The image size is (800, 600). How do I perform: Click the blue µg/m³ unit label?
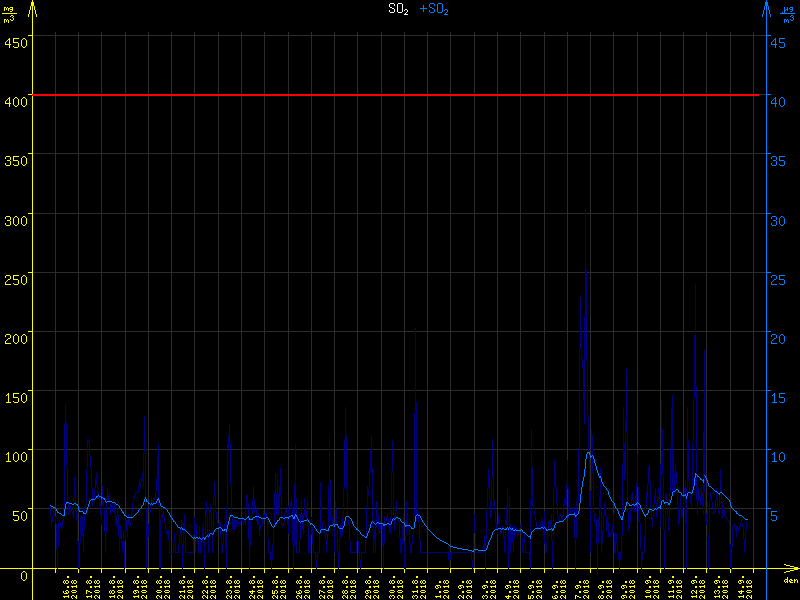coord(787,13)
